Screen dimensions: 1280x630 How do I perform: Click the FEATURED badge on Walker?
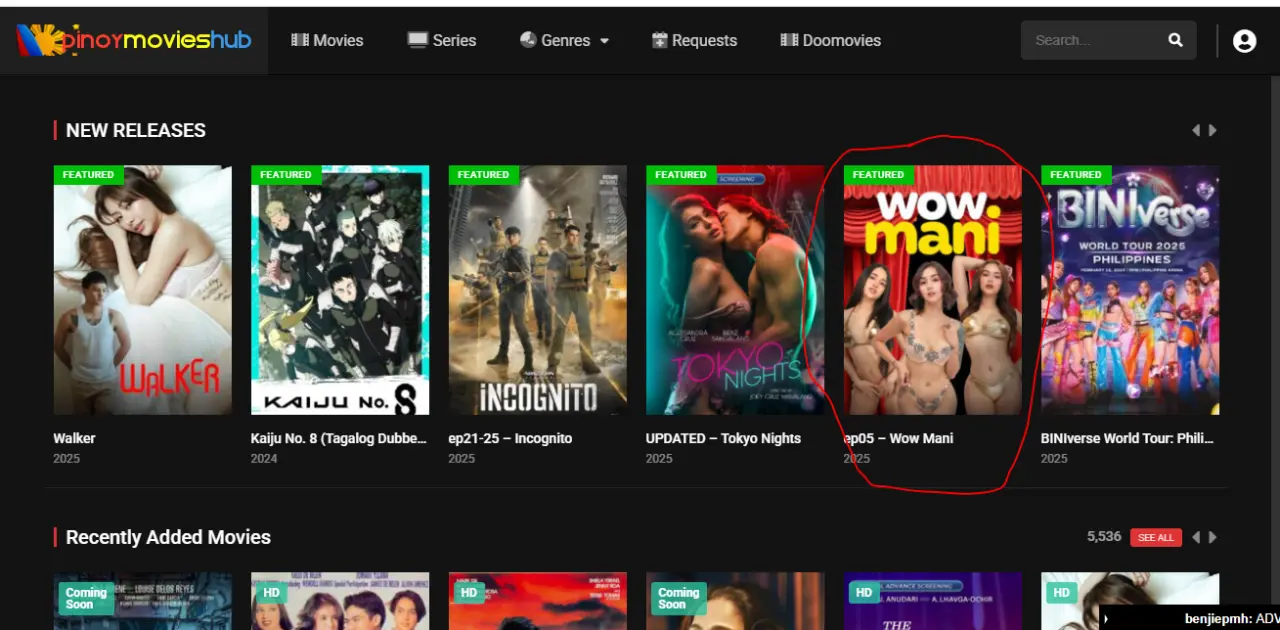(x=88, y=175)
